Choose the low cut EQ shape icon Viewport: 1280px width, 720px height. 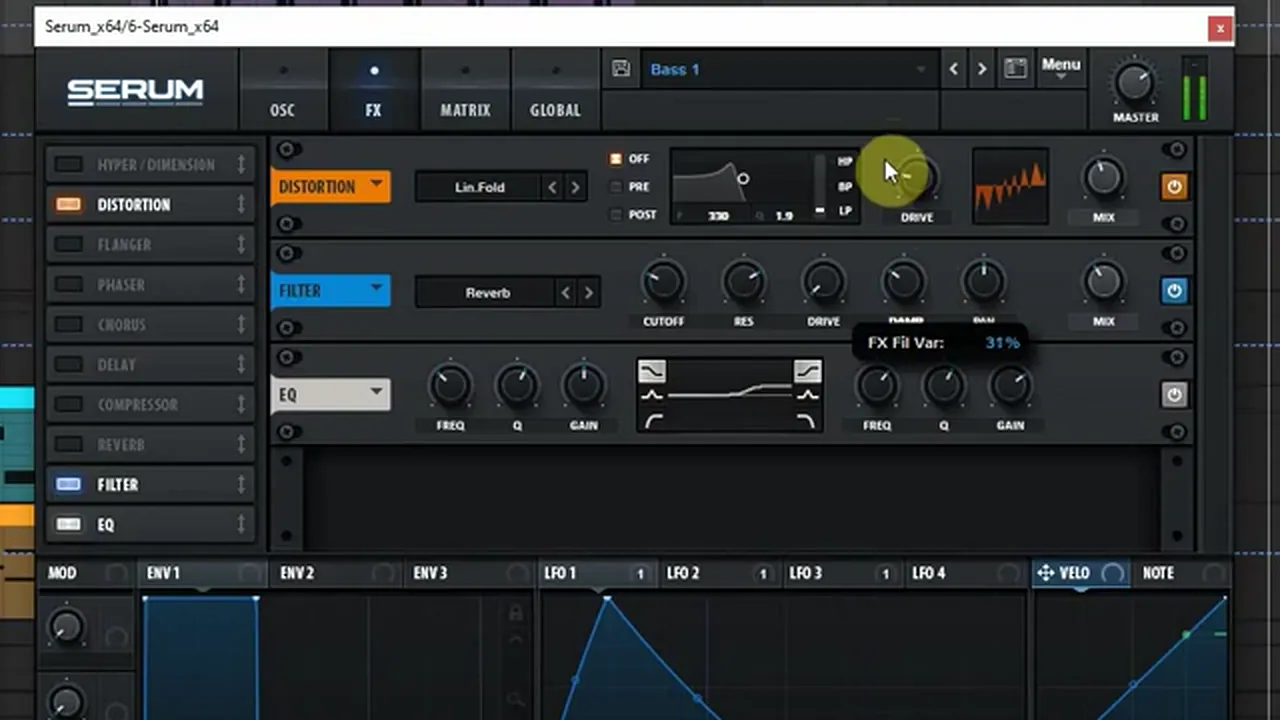[x=652, y=421]
